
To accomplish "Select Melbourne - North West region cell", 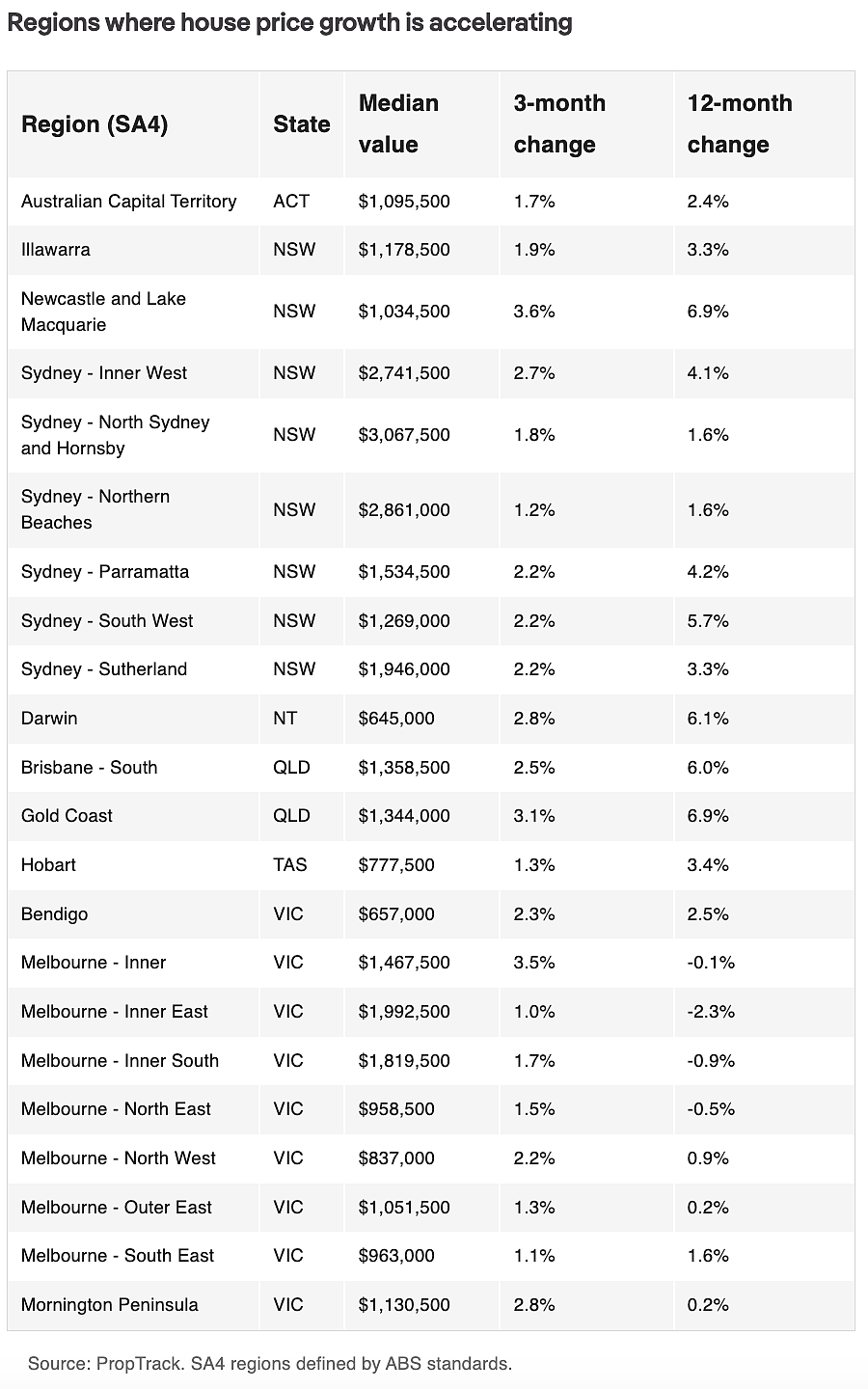I will point(119,1158).
